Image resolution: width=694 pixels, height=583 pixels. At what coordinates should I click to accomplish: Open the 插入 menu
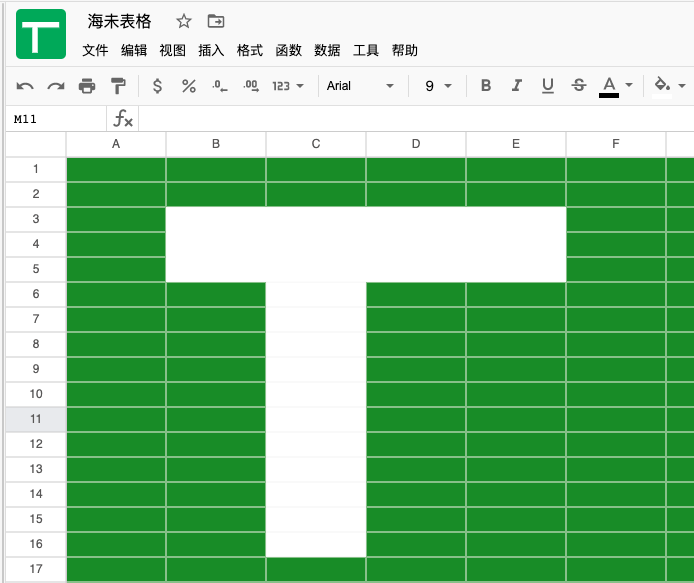pos(211,50)
